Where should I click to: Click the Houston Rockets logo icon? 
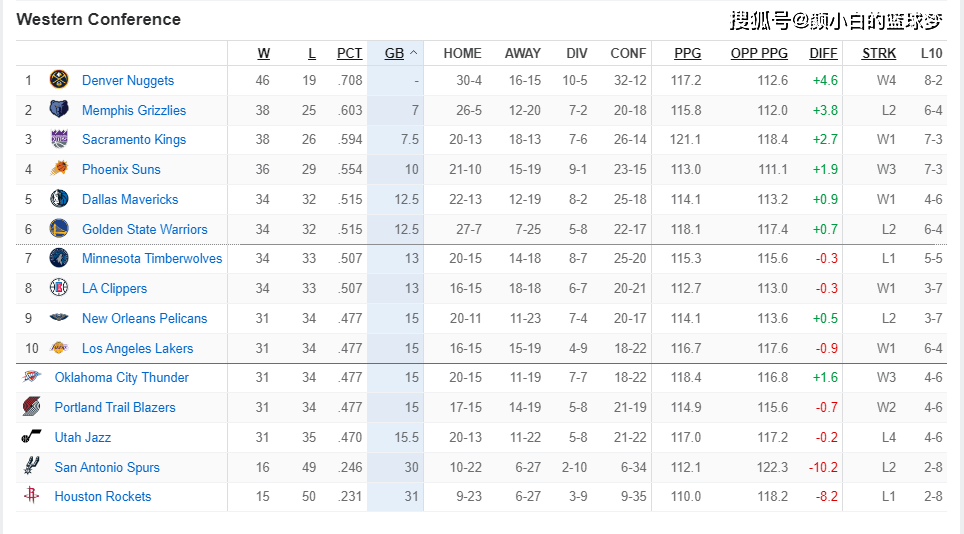point(31,496)
